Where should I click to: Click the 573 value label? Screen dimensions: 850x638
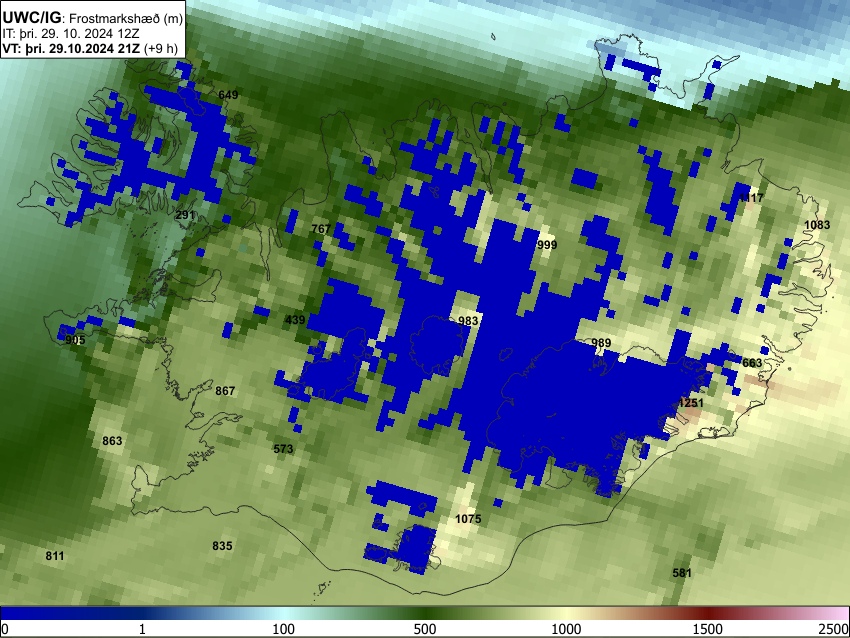[283, 449]
